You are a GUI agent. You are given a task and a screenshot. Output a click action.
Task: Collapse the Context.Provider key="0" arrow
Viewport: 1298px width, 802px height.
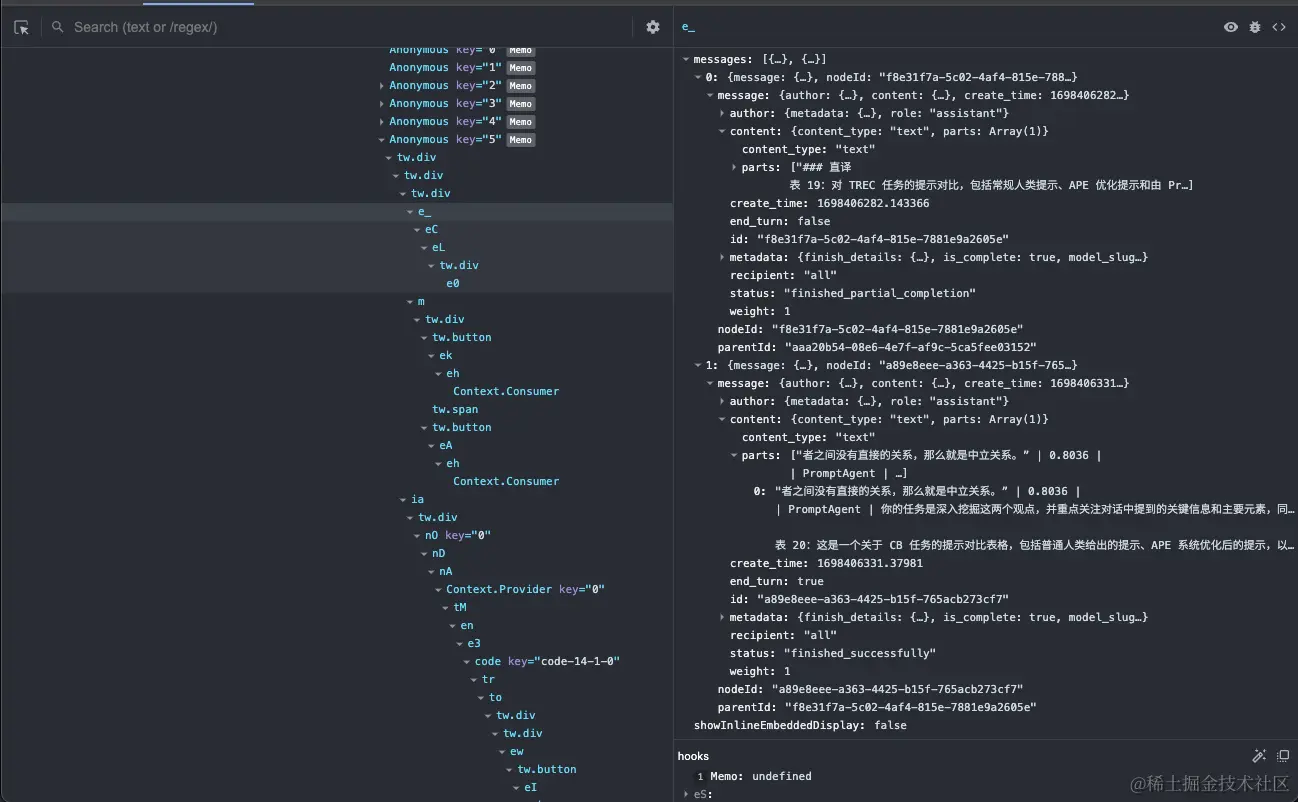click(x=438, y=590)
